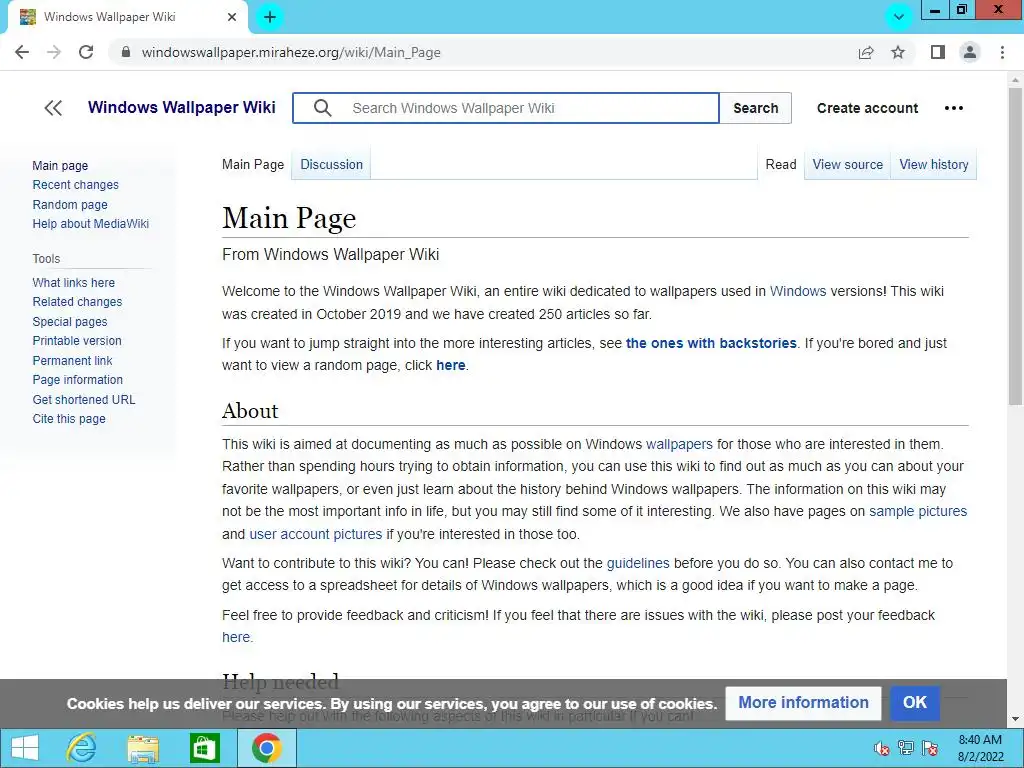Open the Windows Wallpaper Wiki site title
This screenshot has width=1024, height=768.
coord(182,107)
